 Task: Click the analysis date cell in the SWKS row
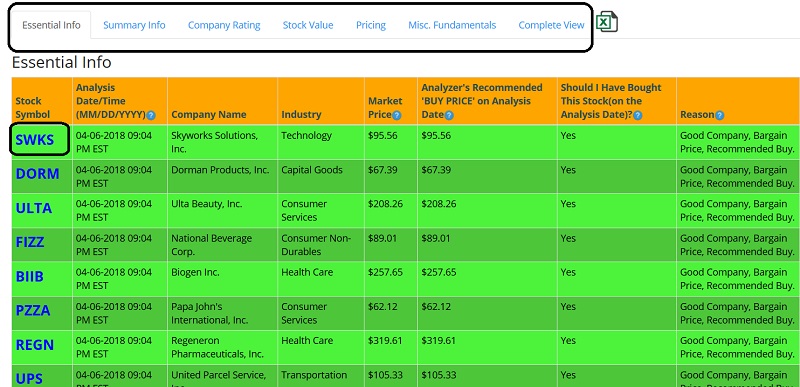(x=120, y=142)
